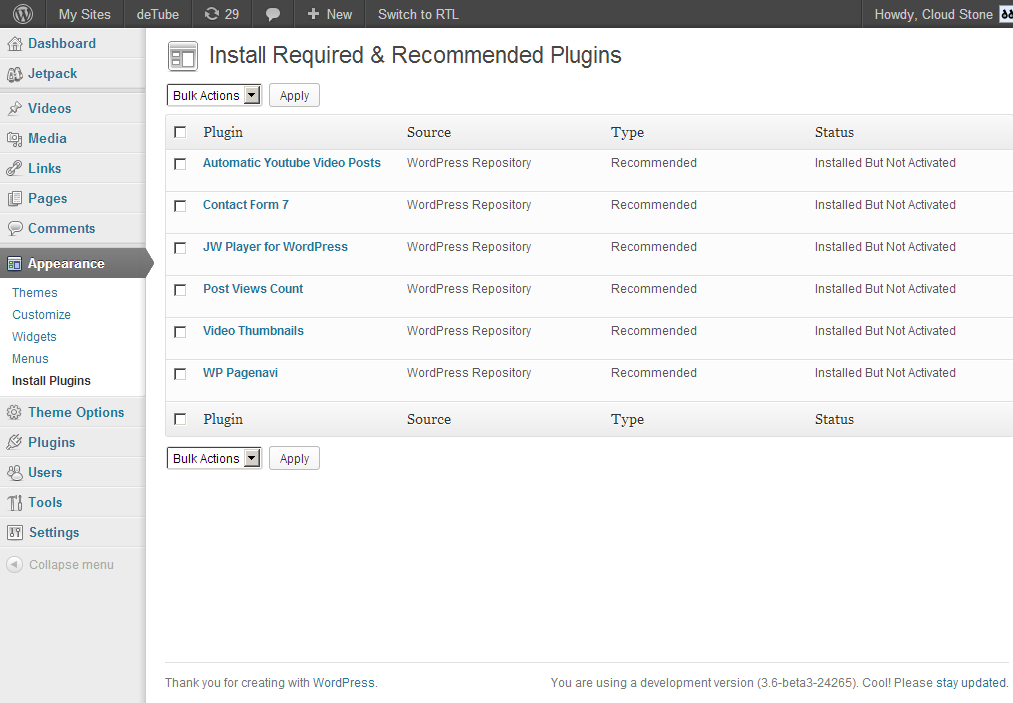Open the Contact Form 7 plugin link
1013x703 pixels.
pyautogui.click(x=245, y=205)
